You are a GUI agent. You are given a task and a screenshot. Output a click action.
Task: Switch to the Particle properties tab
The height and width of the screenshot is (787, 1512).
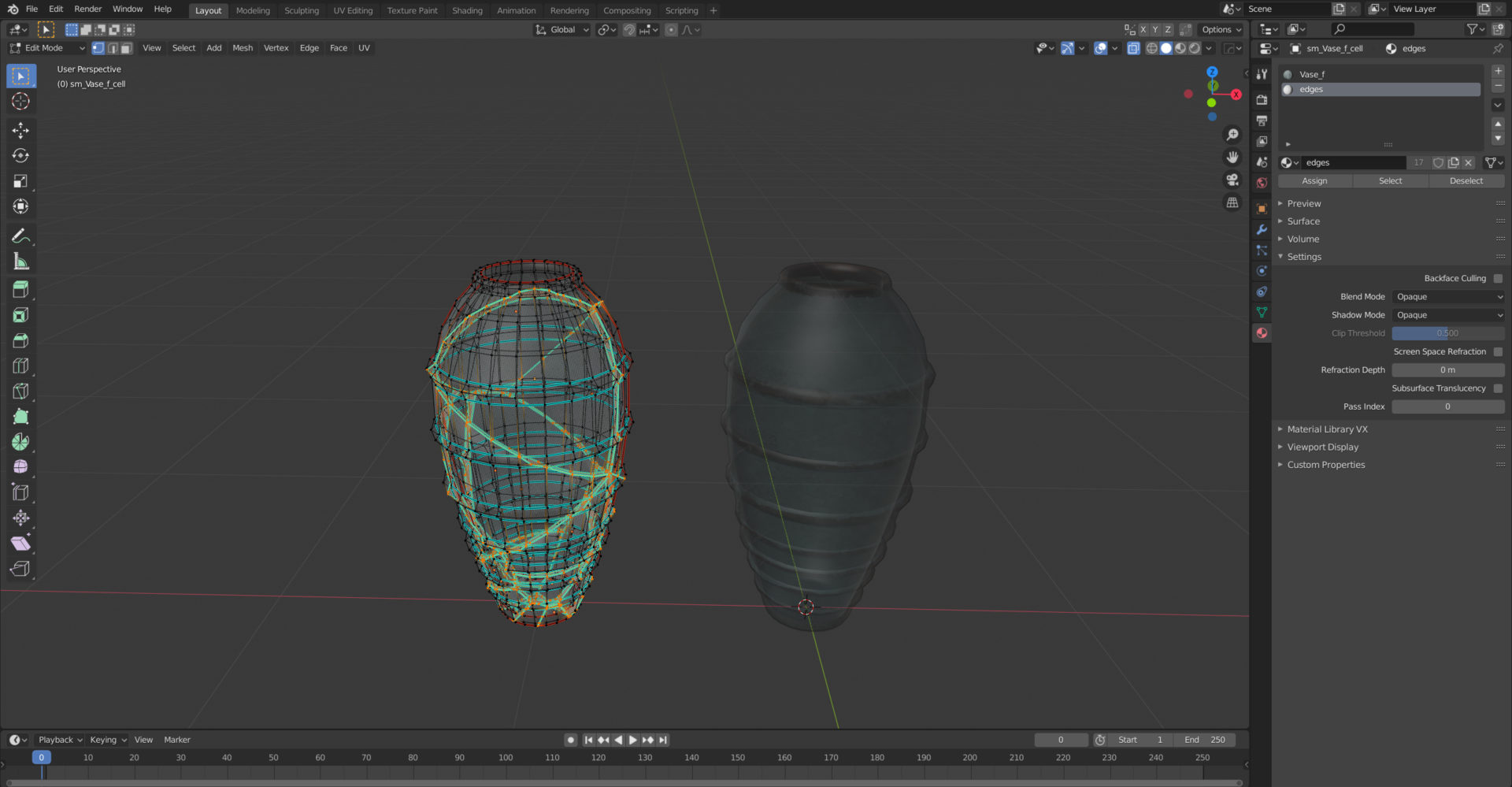[1262, 251]
